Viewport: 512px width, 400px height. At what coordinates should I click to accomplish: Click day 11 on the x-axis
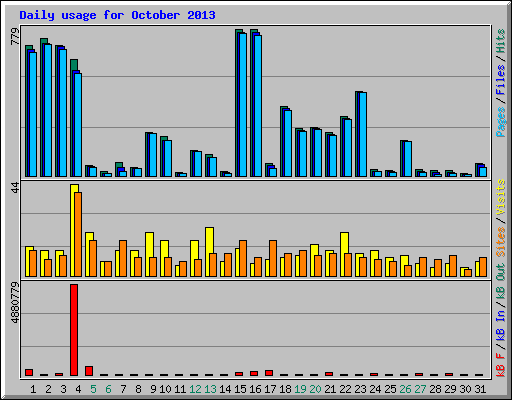click(180, 389)
